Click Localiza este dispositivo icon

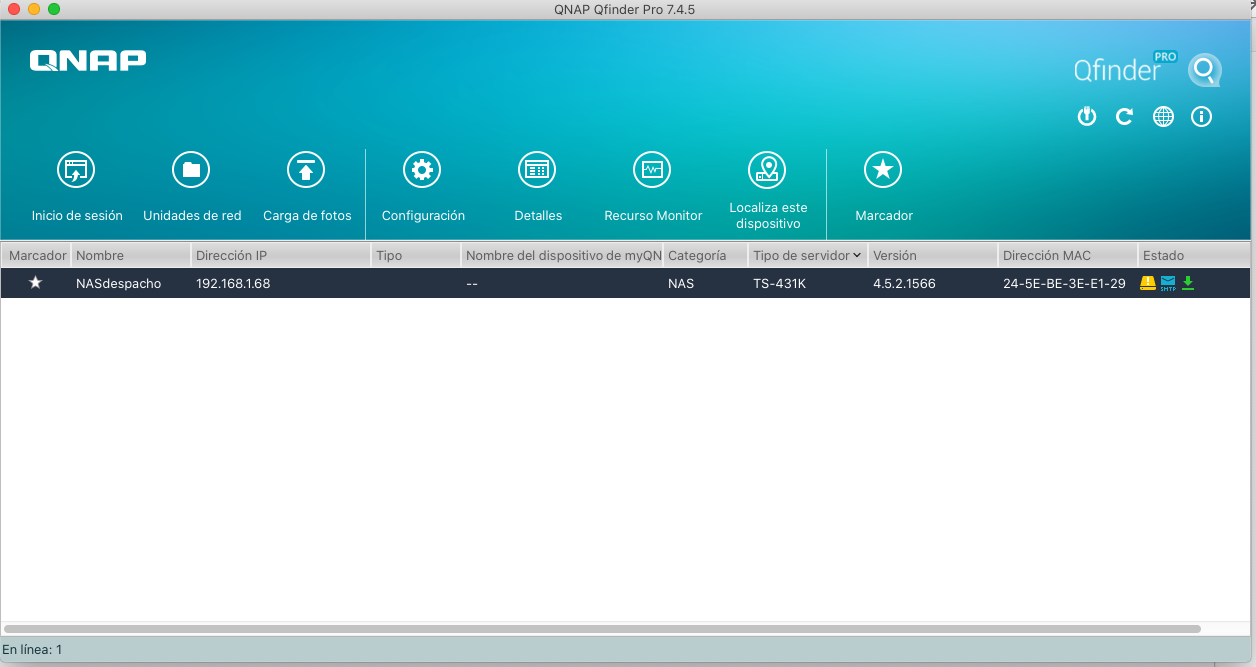click(x=767, y=171)
